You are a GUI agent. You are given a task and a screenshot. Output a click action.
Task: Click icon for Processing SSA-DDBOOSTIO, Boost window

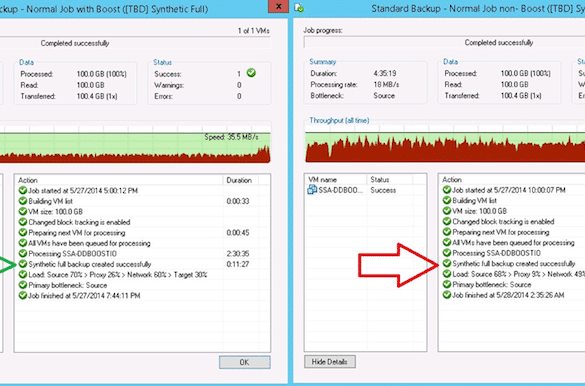coord(23,253)
